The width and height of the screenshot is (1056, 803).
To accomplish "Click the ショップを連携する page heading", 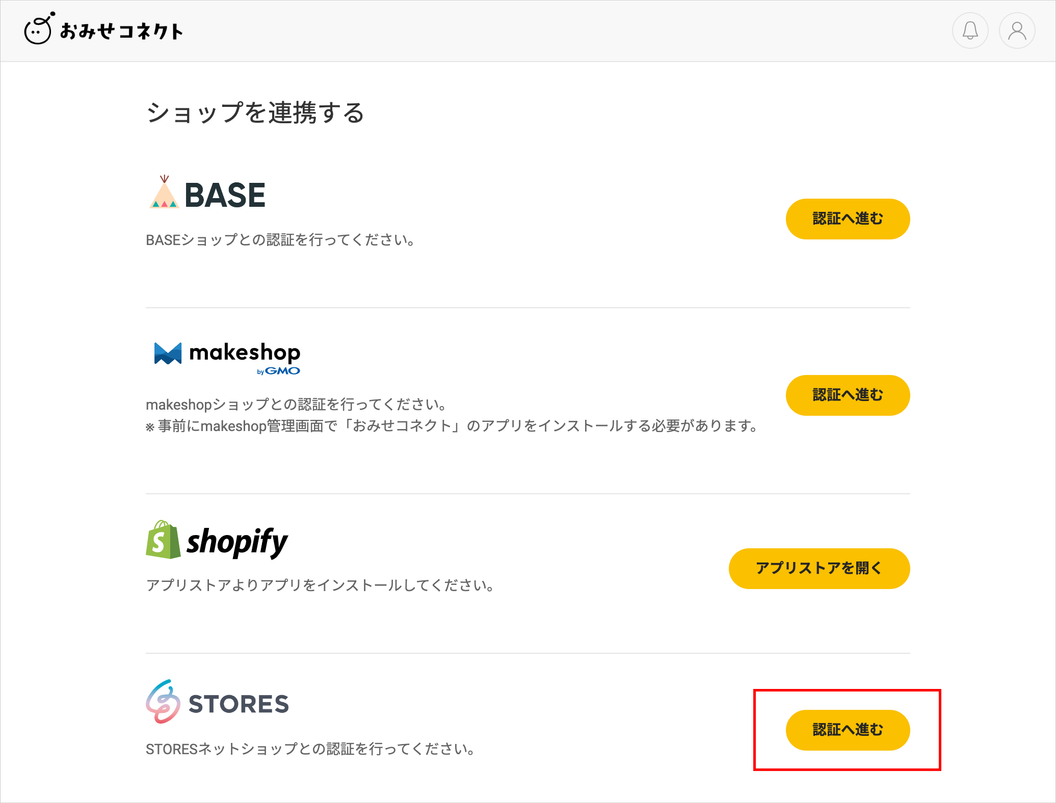I will click(255, 113).
